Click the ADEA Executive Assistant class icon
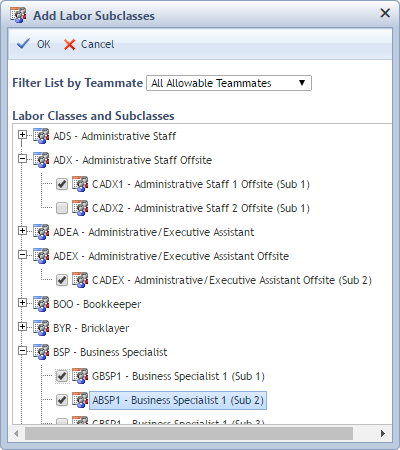The image size is (400, 450). pos(41,232)
